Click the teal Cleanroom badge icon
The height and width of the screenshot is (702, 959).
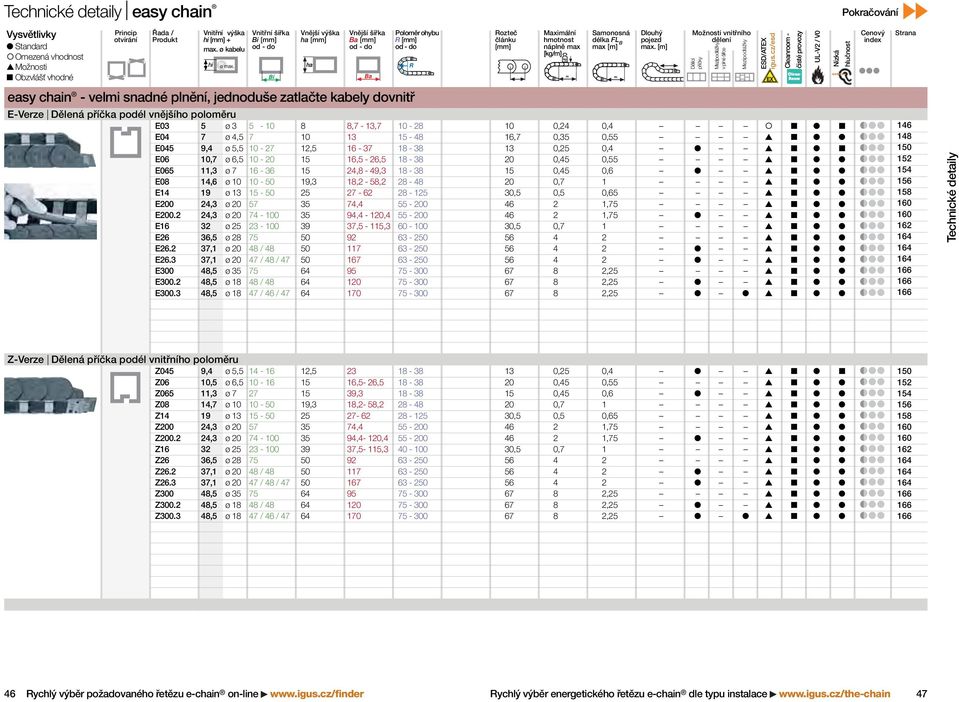(x=794, y=76)
